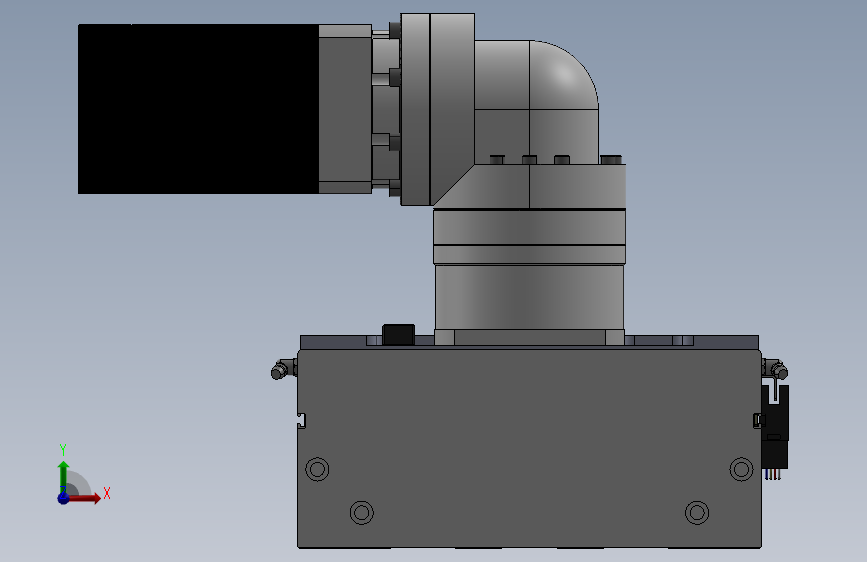Select the gray motor end flange
Image resolution: width=867 pixels, height=562 pixels.
(345, 109)
